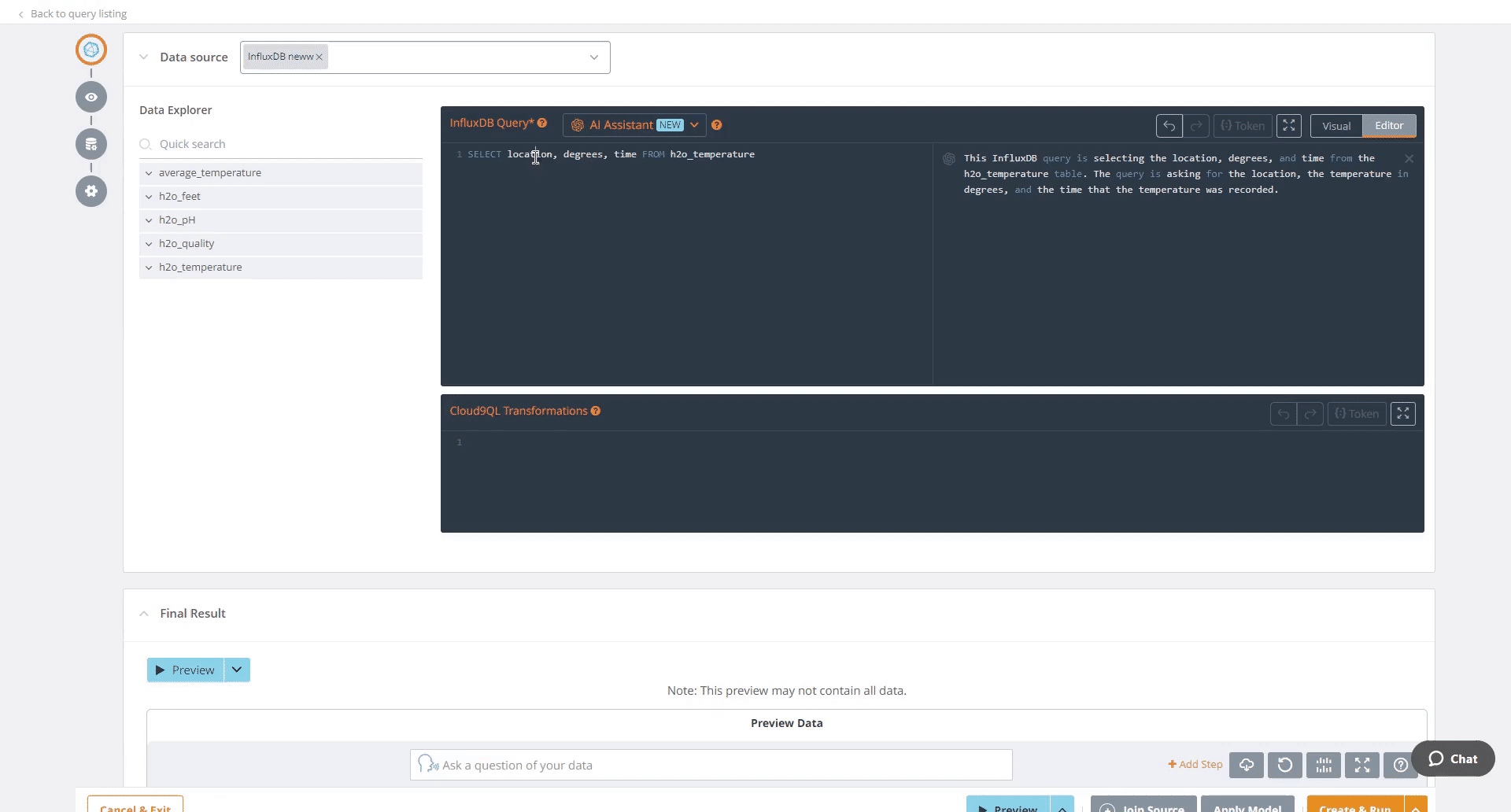Click the cloud download icon in preview toolbar
The height and width of the screenshot is (812, 1511).
(1247, 765)
